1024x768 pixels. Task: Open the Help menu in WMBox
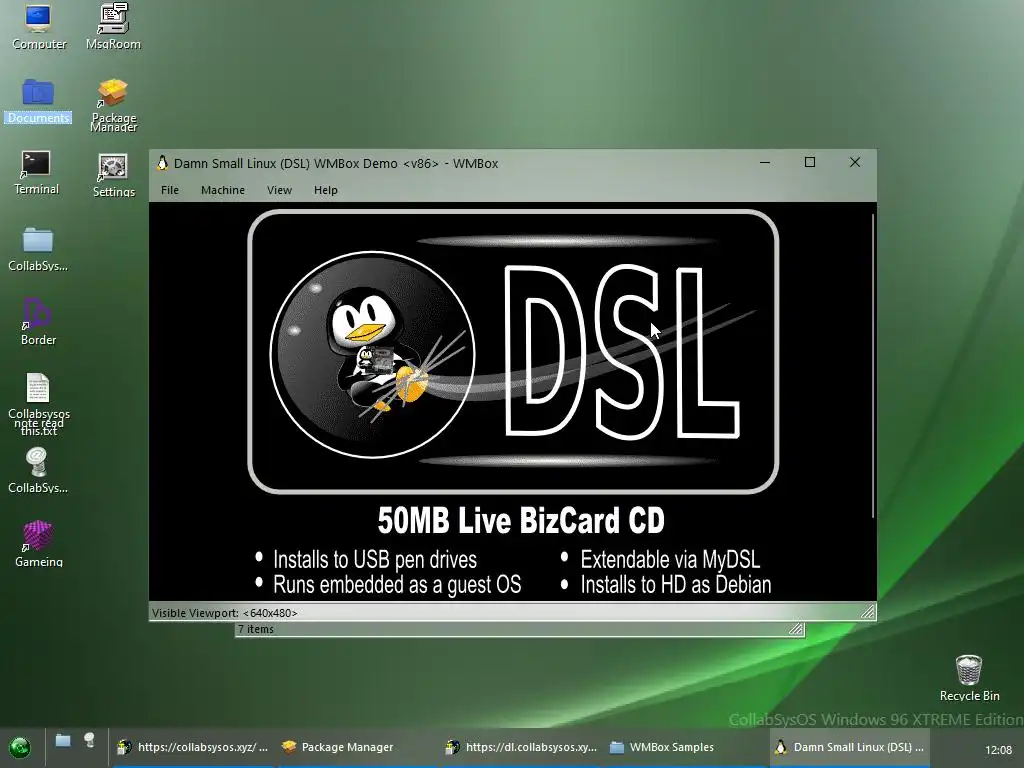pos(326,190)
